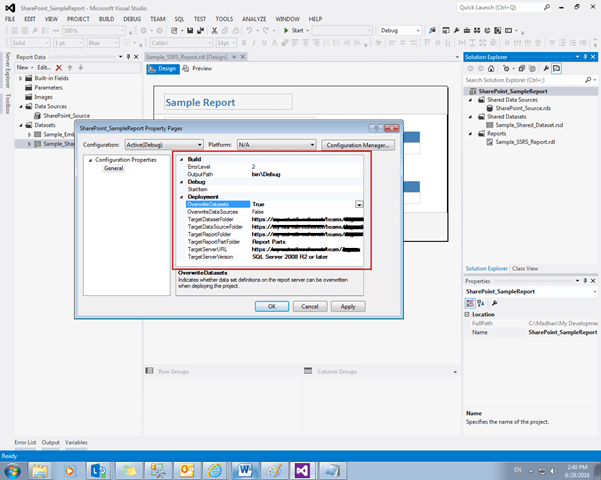Click the Sample Report title textbox
Image resolution: width=601 pixels, height=480 pixels.
coord(228,102)
